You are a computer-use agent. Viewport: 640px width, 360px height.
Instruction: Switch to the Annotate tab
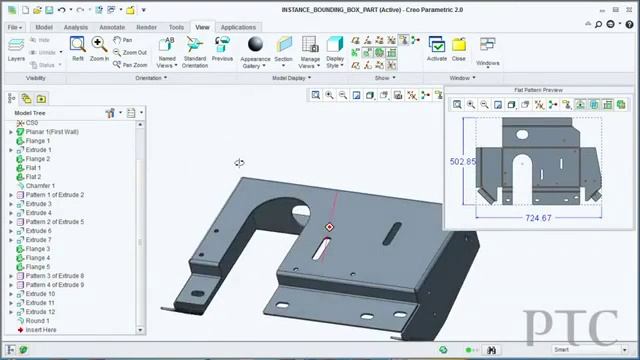pos(112,27)
